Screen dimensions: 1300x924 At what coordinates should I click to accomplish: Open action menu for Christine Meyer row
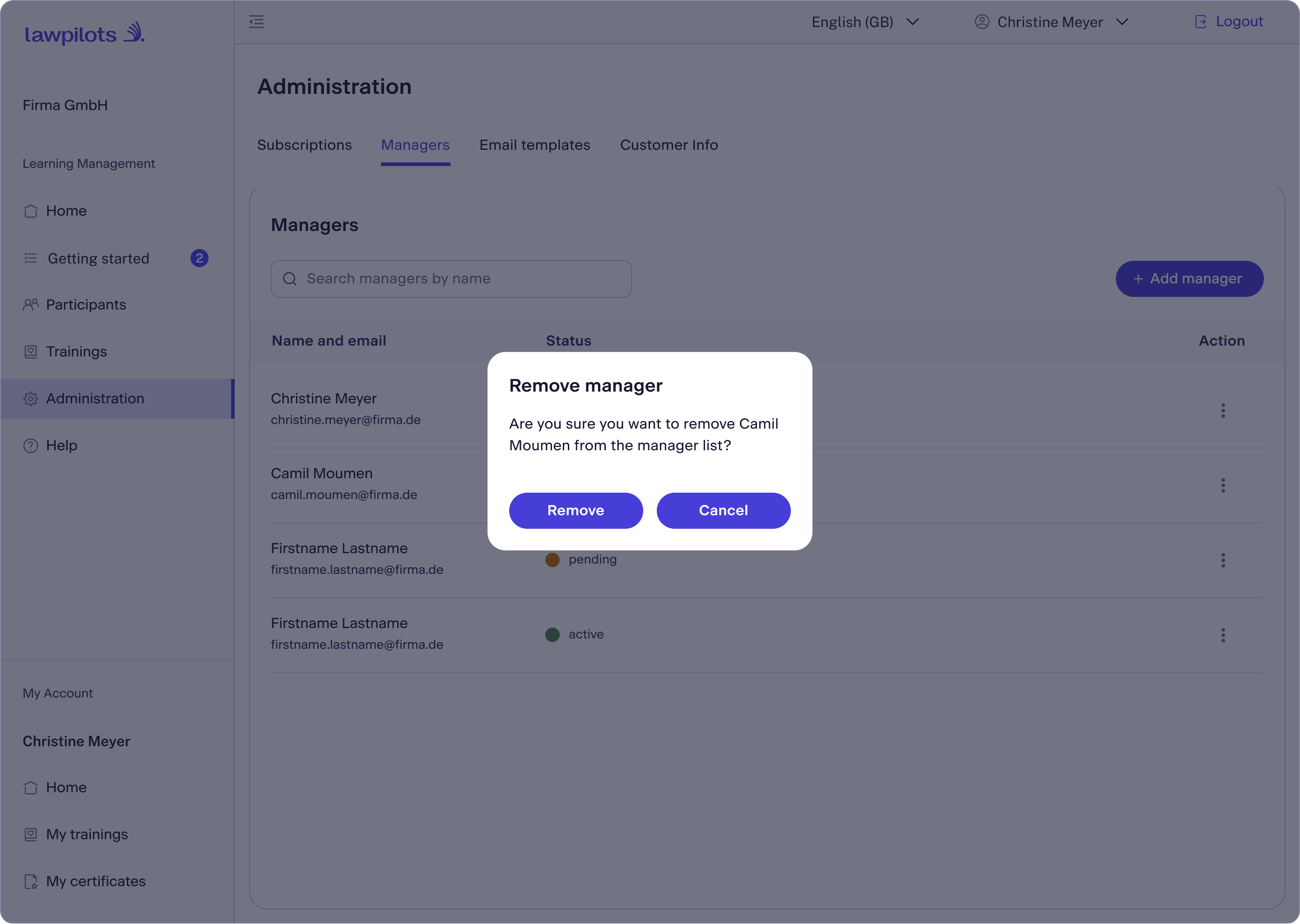click(1223, 411)
